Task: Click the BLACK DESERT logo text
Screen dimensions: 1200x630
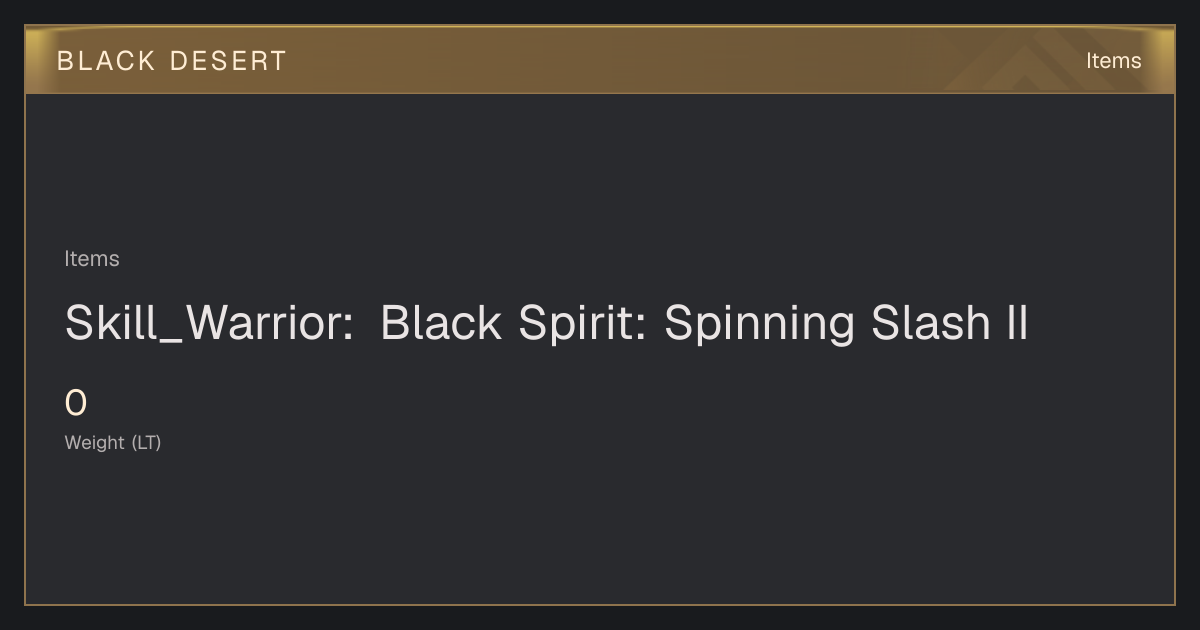Action: pos(171,61)
